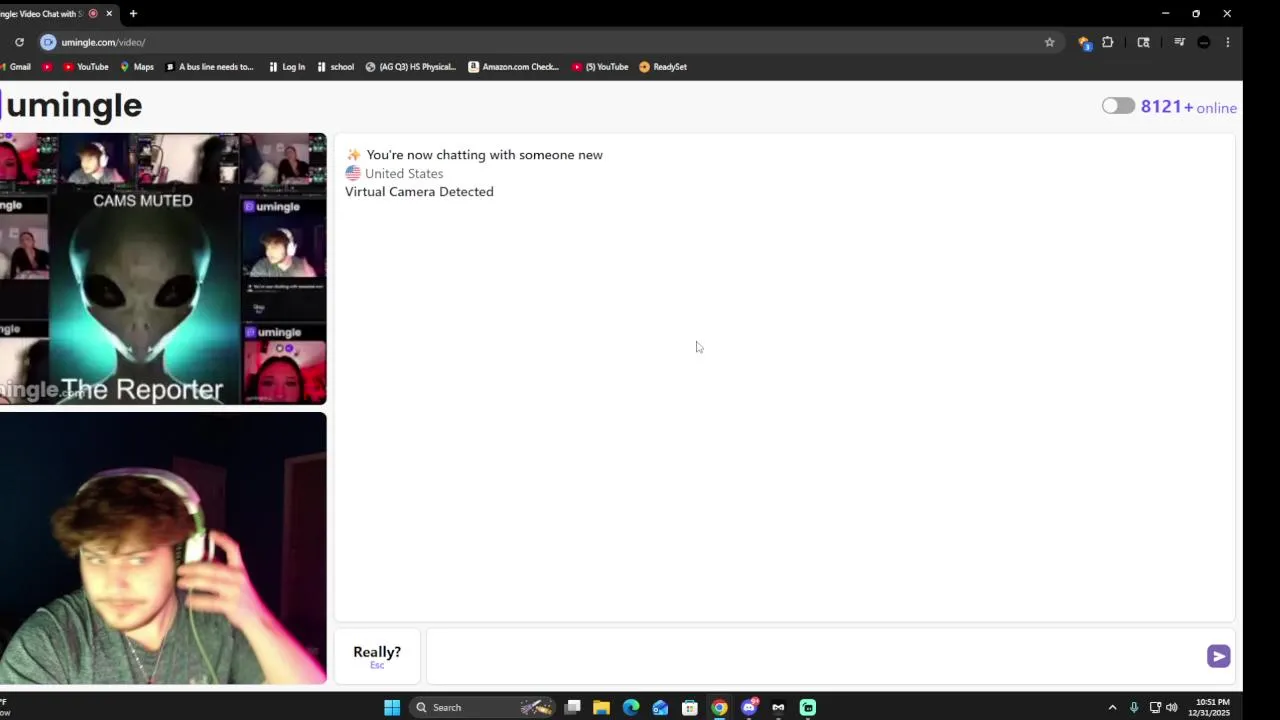The height and width of the screenshot is (720, 1280).
Task: Reload the page with the refresh icon
Action: tap(19, 42)
